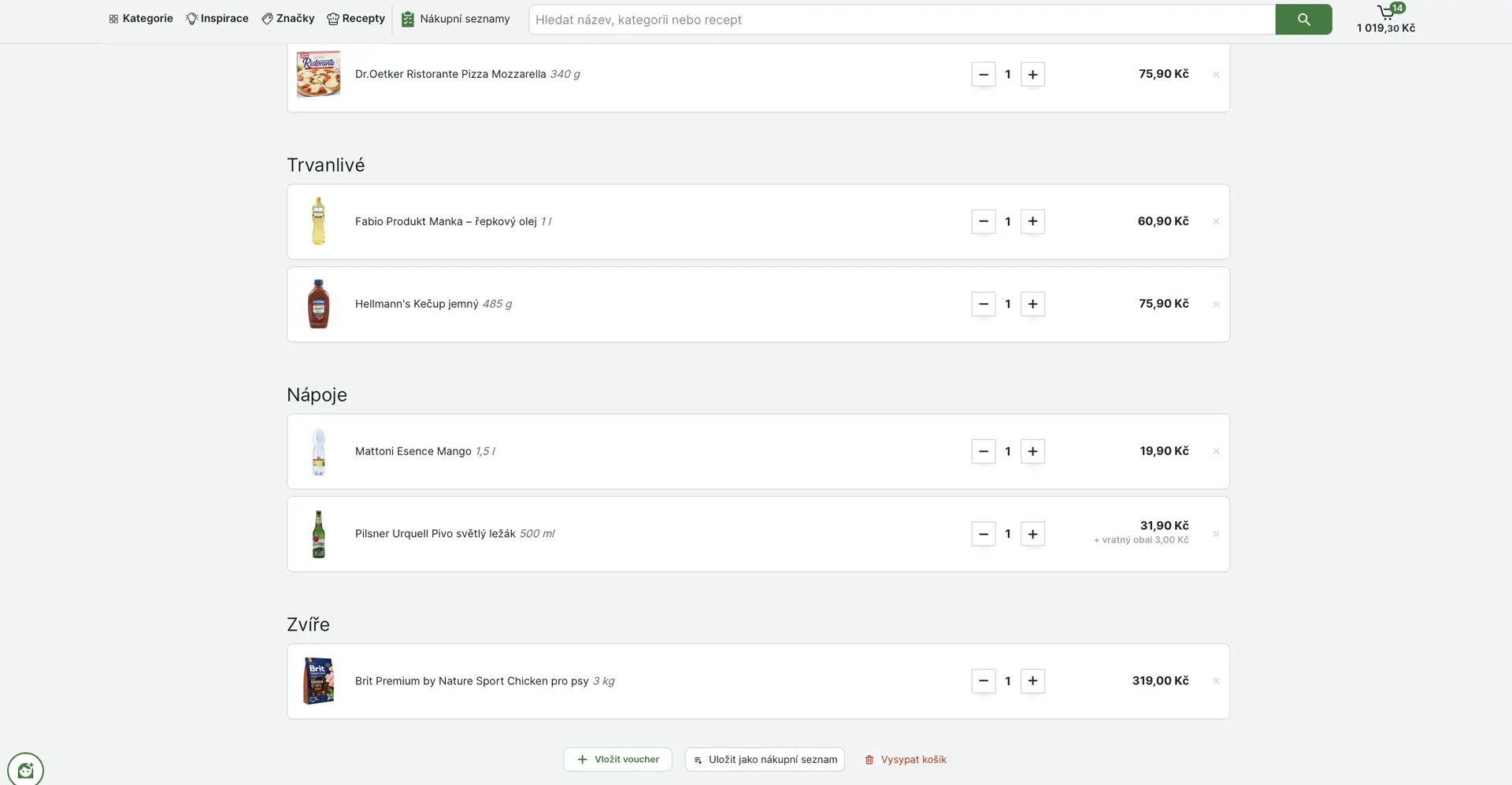Screen dimensions: 1512x785
Task: Click Vložit voucher button
Action: pyautogui.click(x=618, y=760)
